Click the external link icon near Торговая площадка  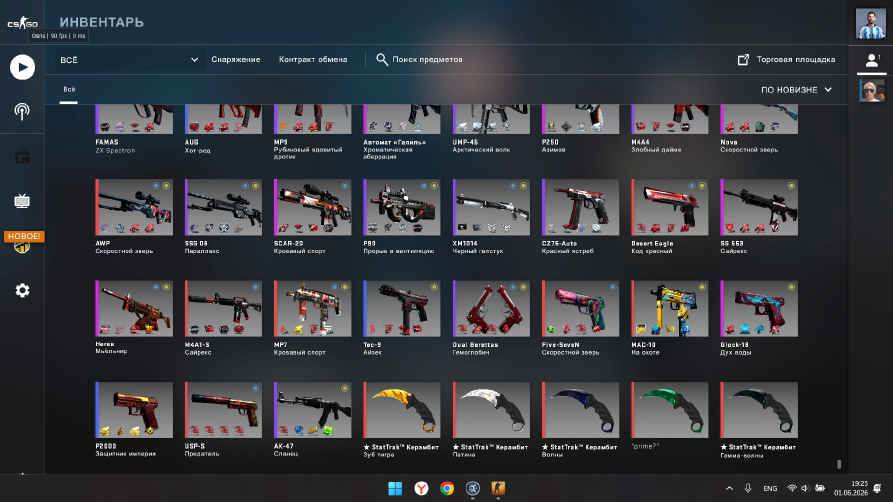coord(743,59)
